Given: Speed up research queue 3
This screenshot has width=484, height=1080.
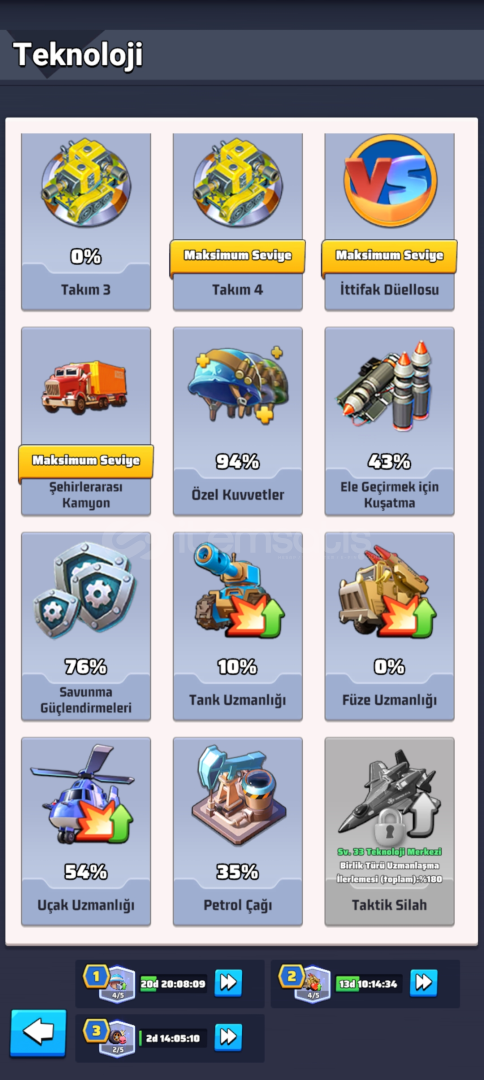Looking at the screenshot, I should (x=228, y=1037).
